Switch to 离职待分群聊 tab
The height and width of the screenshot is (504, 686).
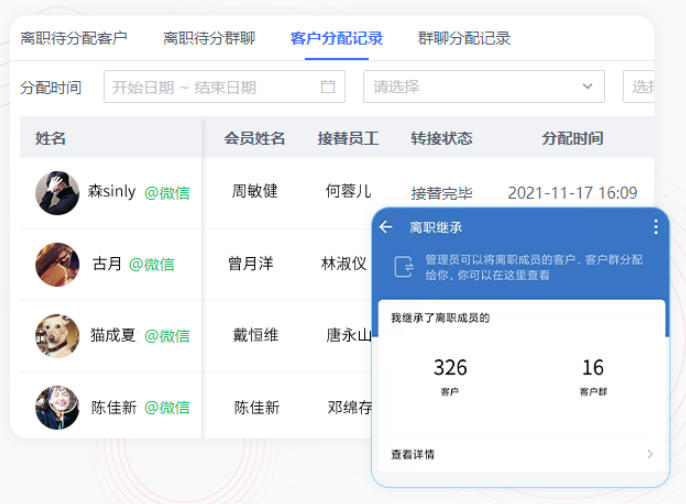tap(209, 39)
